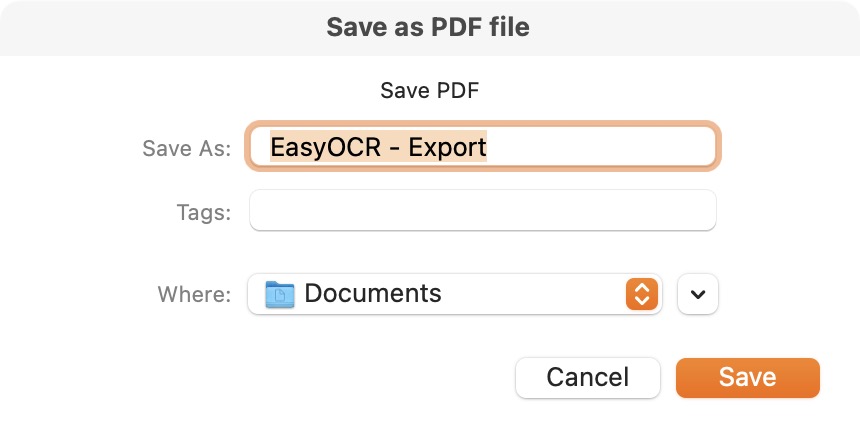Click the orange up-down arrows icon
Image resolution: width=860 pixels, height=438 pixels.
[642, 294]
